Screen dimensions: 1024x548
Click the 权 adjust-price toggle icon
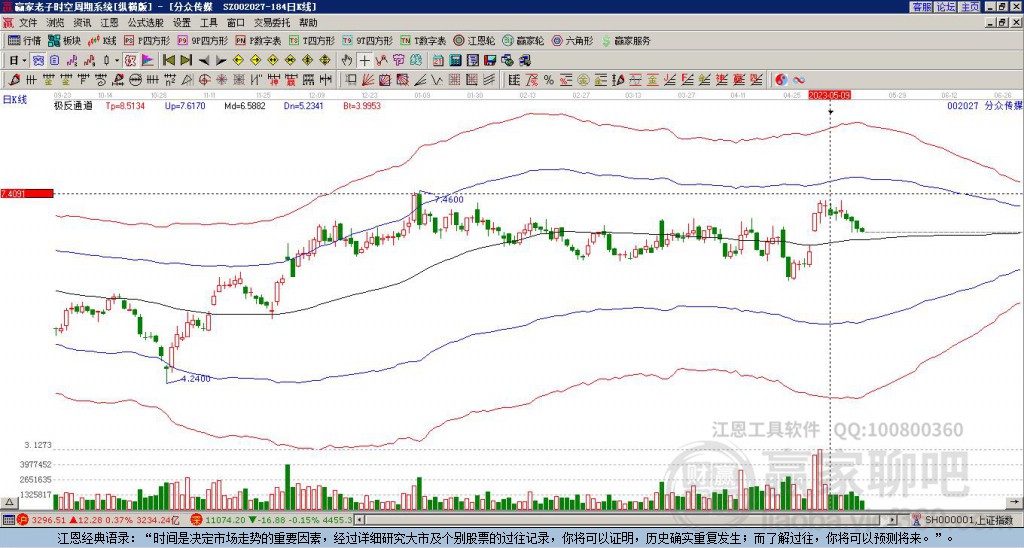[130, 60]
